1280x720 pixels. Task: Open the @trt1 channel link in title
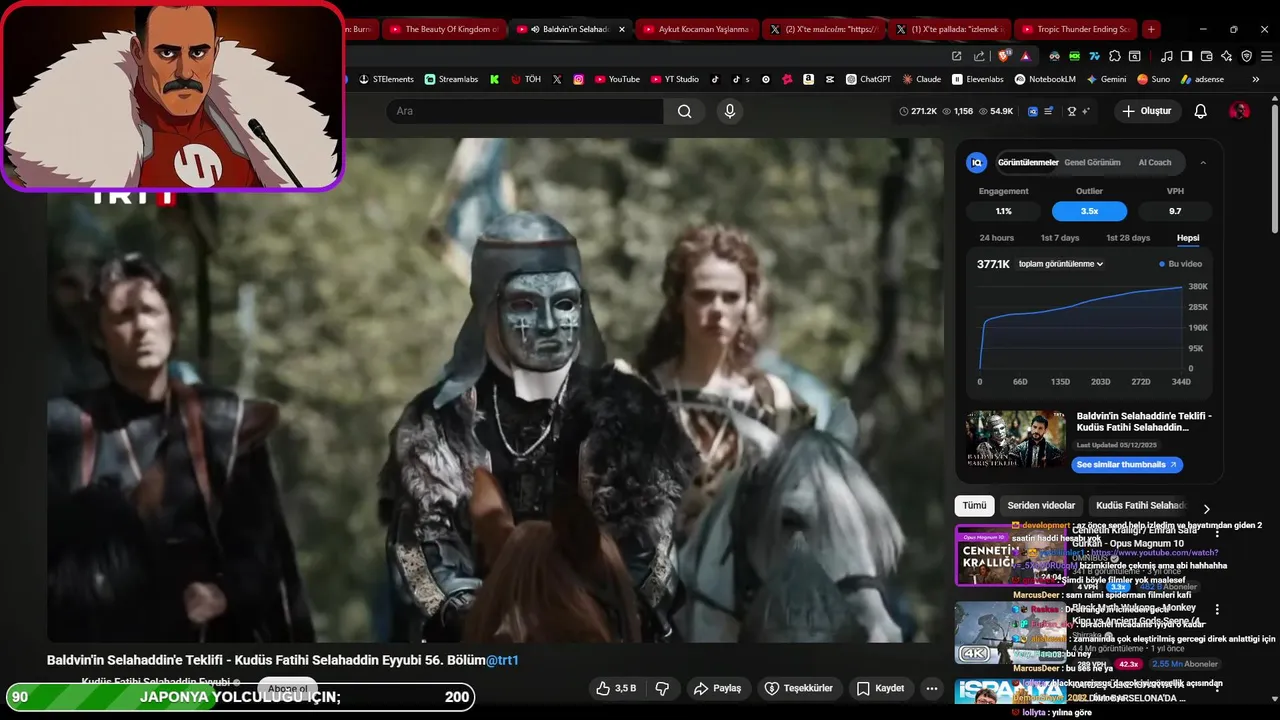click(x=502, y=660)
